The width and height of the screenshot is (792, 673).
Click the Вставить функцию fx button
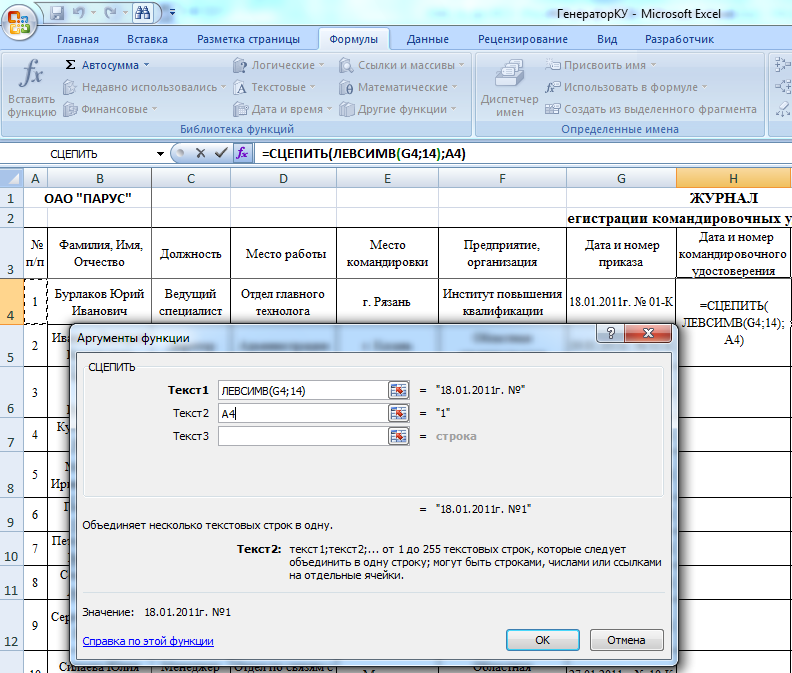pos(31,87)
